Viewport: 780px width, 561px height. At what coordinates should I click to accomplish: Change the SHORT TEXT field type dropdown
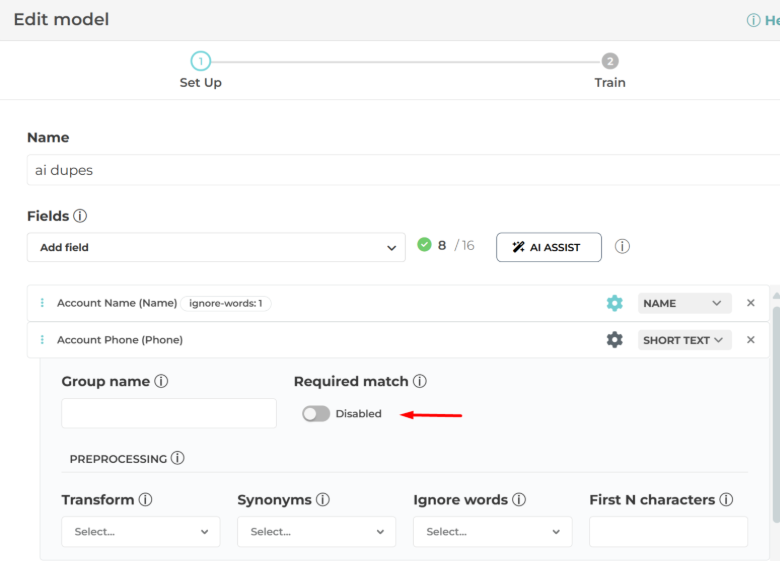point(685,340)
